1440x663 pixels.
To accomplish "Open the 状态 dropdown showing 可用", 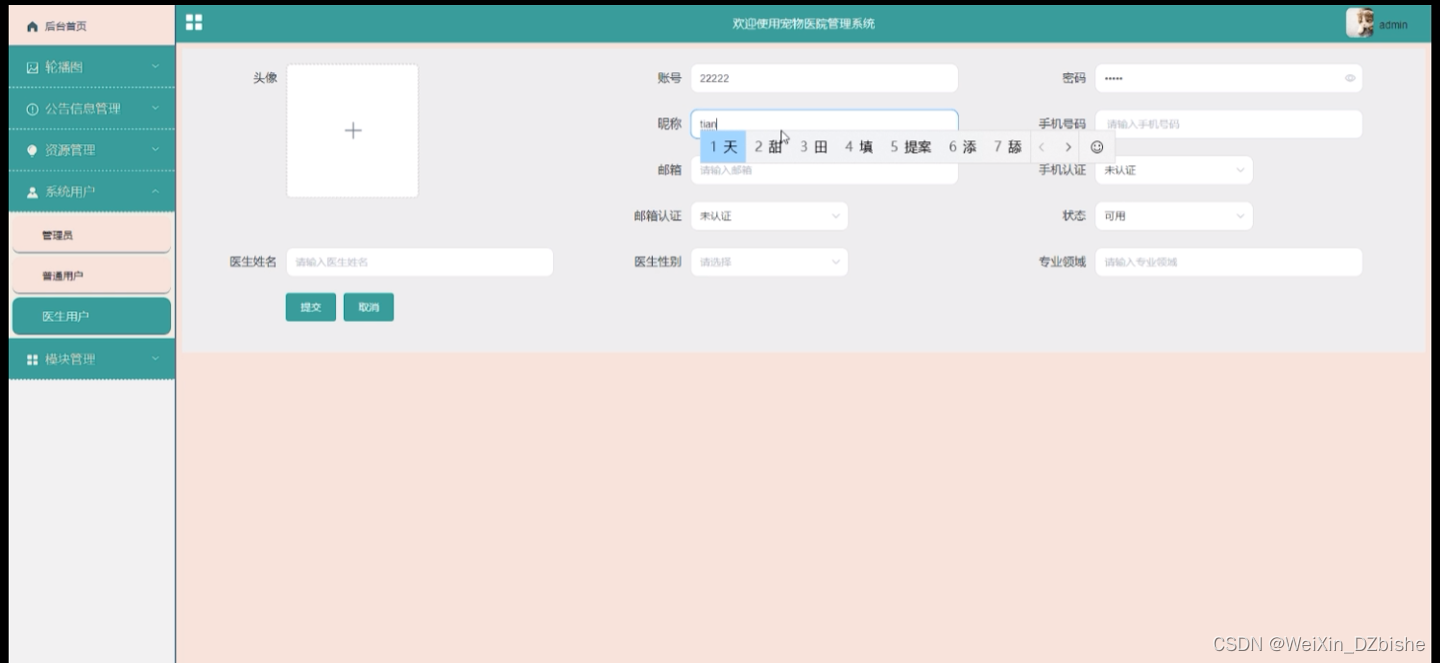I will pyautogui.click(x=1174, y=216).
